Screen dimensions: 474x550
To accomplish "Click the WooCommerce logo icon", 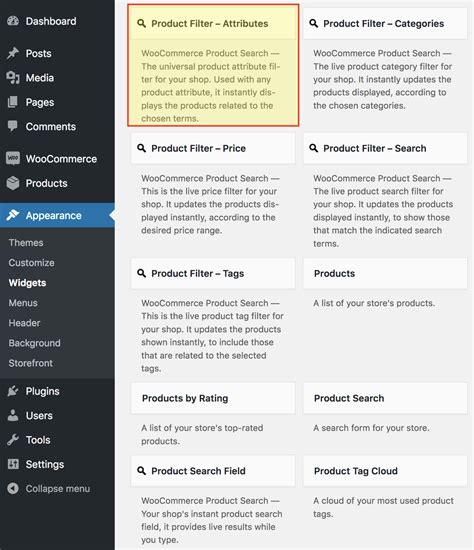I will point(13,159).
